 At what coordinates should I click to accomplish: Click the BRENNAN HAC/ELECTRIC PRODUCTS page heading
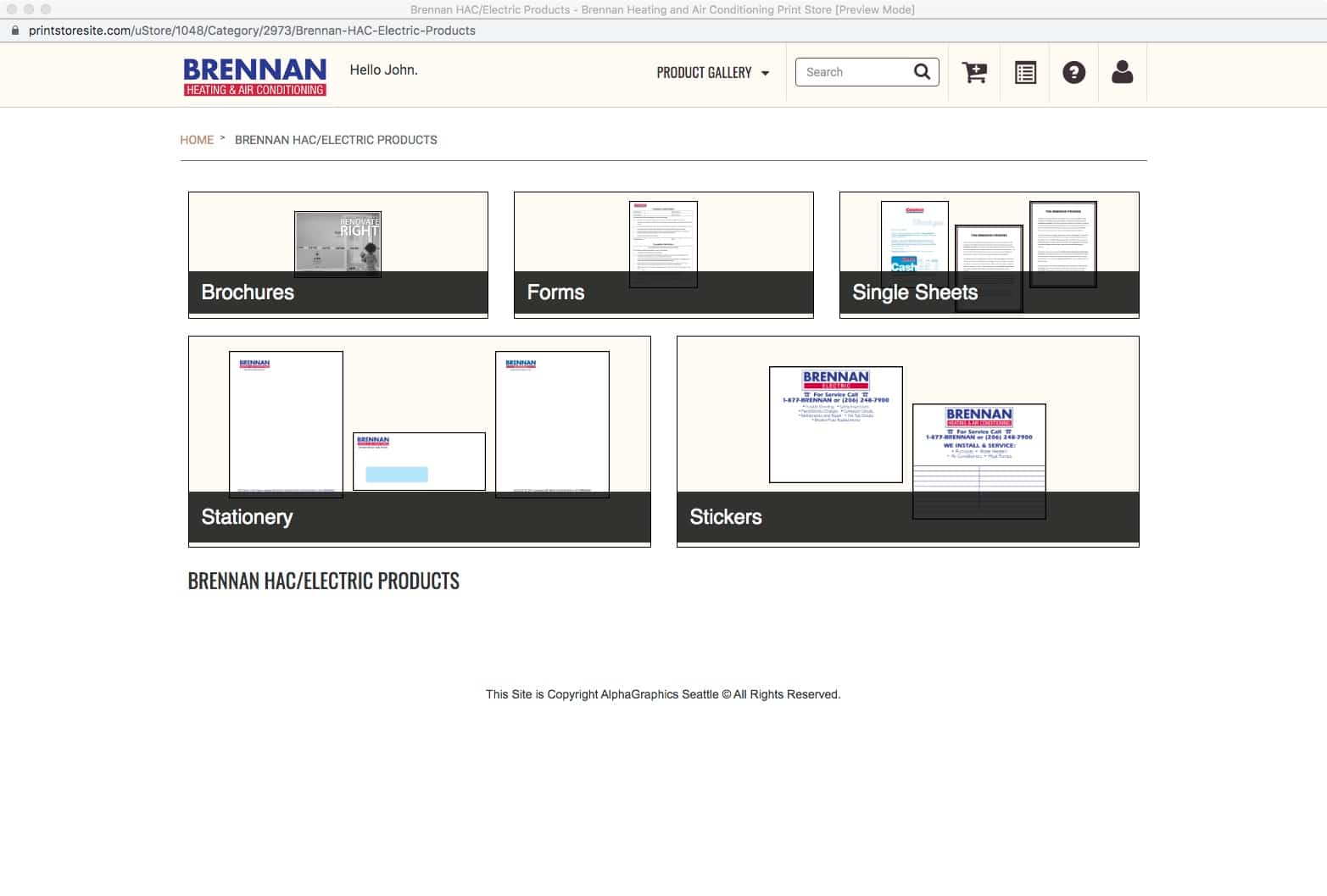coord(323,581)
